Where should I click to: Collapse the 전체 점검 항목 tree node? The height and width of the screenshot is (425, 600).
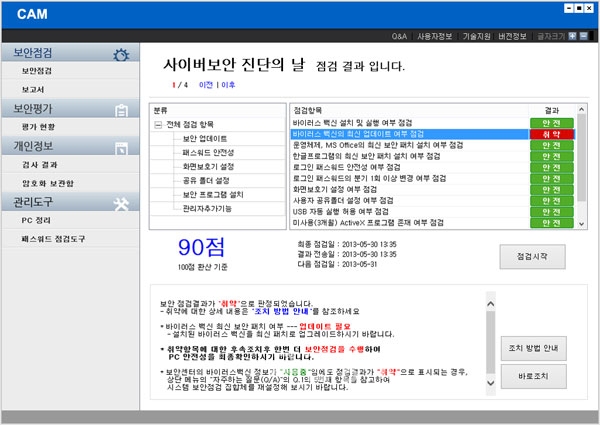click(x=158, y=124)
